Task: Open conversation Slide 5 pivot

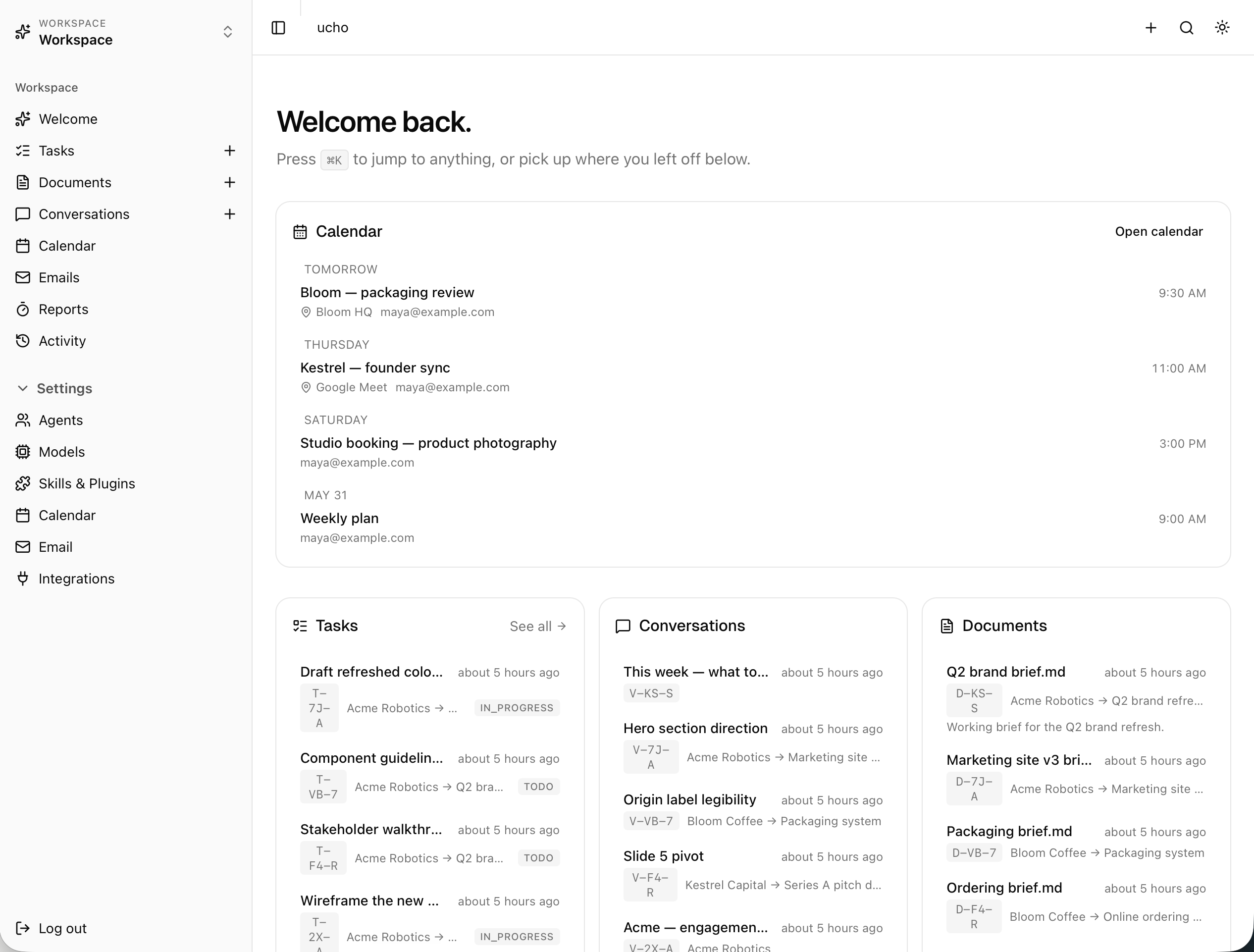Action: pos(753,875)
